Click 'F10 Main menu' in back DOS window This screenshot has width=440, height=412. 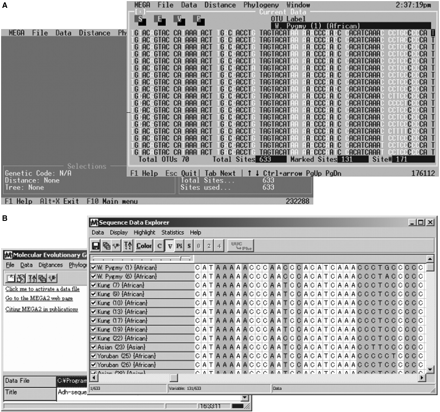point(112,201)
